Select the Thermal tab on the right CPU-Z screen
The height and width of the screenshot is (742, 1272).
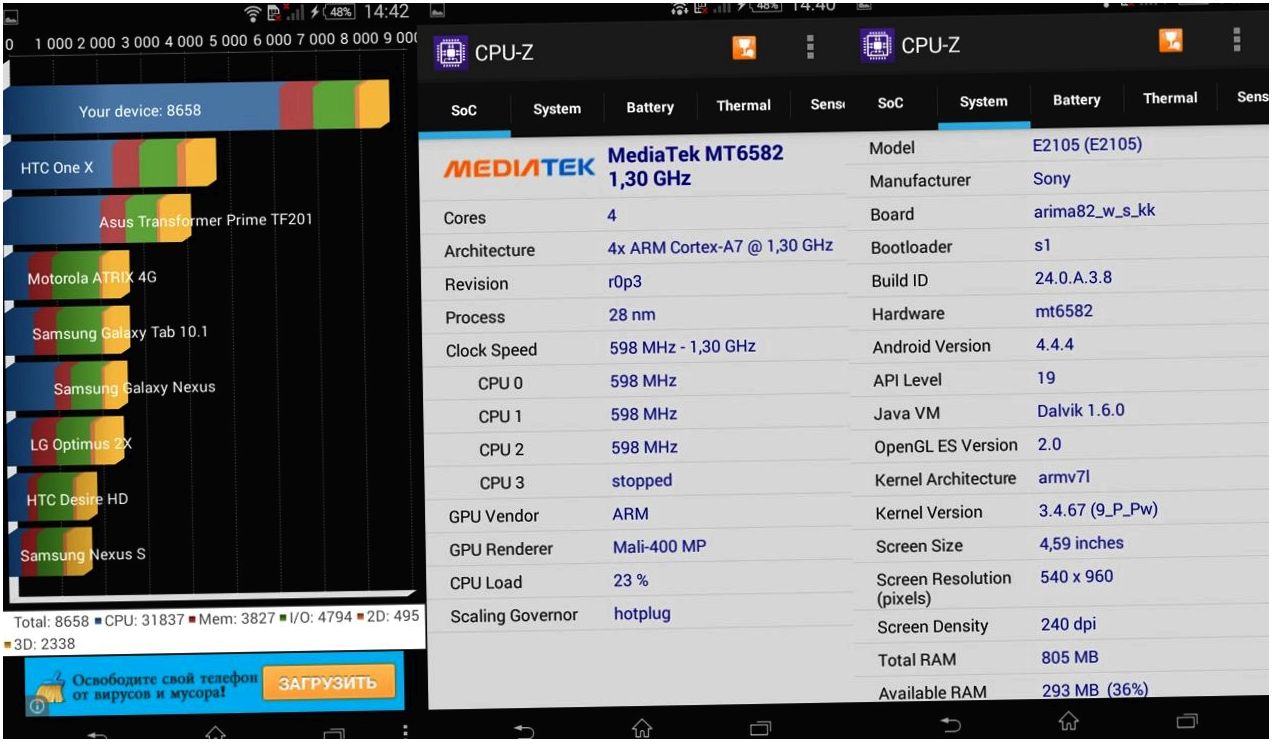(x=1170, y=98)
